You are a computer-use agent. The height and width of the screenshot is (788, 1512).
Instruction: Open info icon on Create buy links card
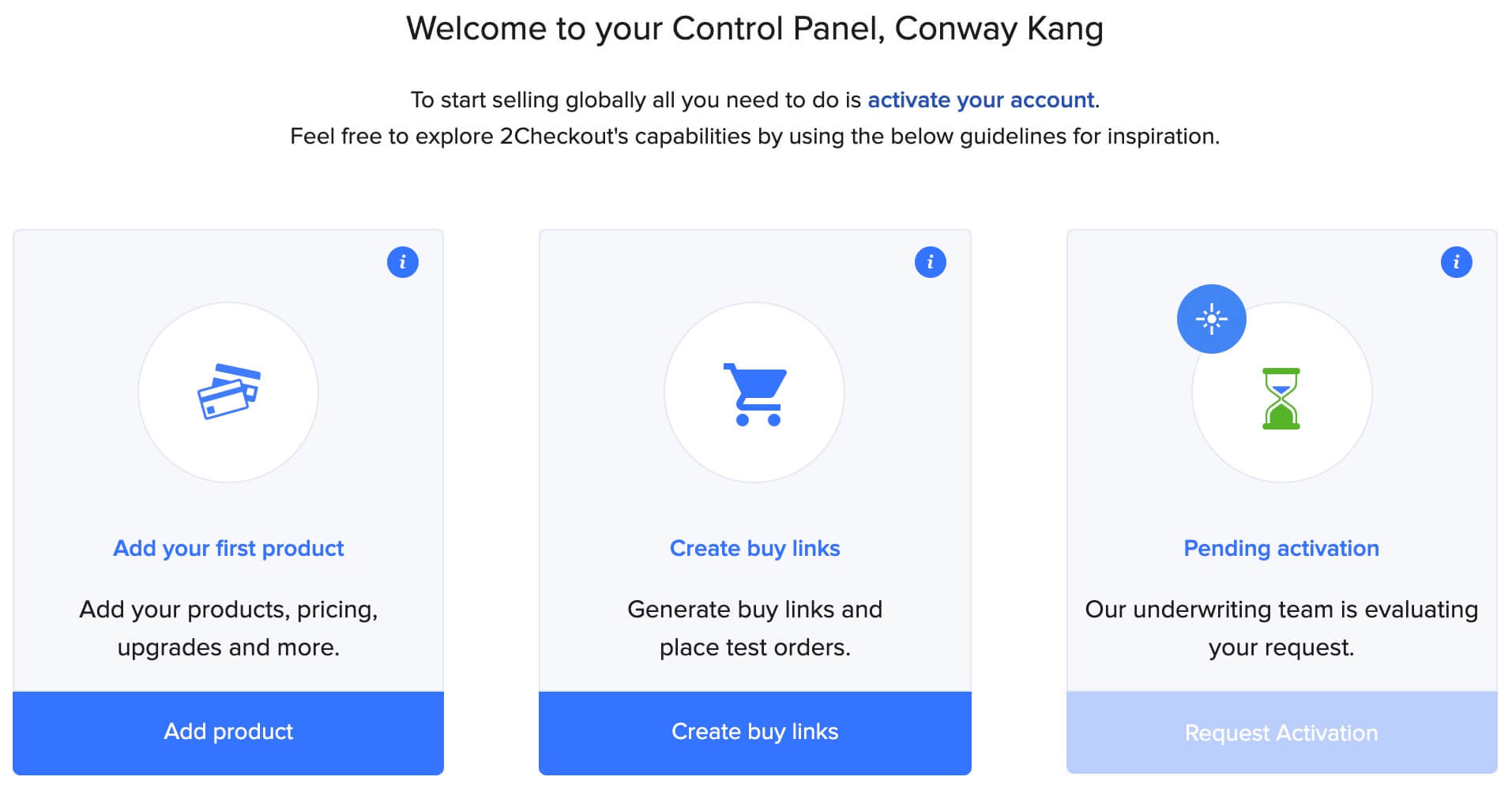(930, 262)
